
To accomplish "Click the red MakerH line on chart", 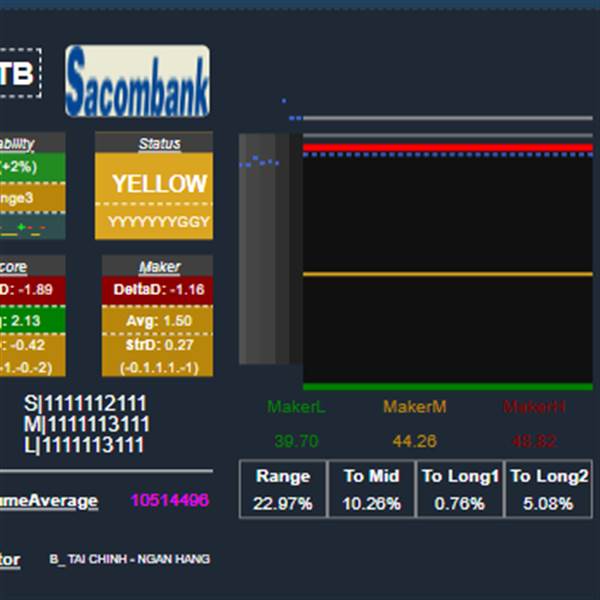I will [x=448, y=147].
